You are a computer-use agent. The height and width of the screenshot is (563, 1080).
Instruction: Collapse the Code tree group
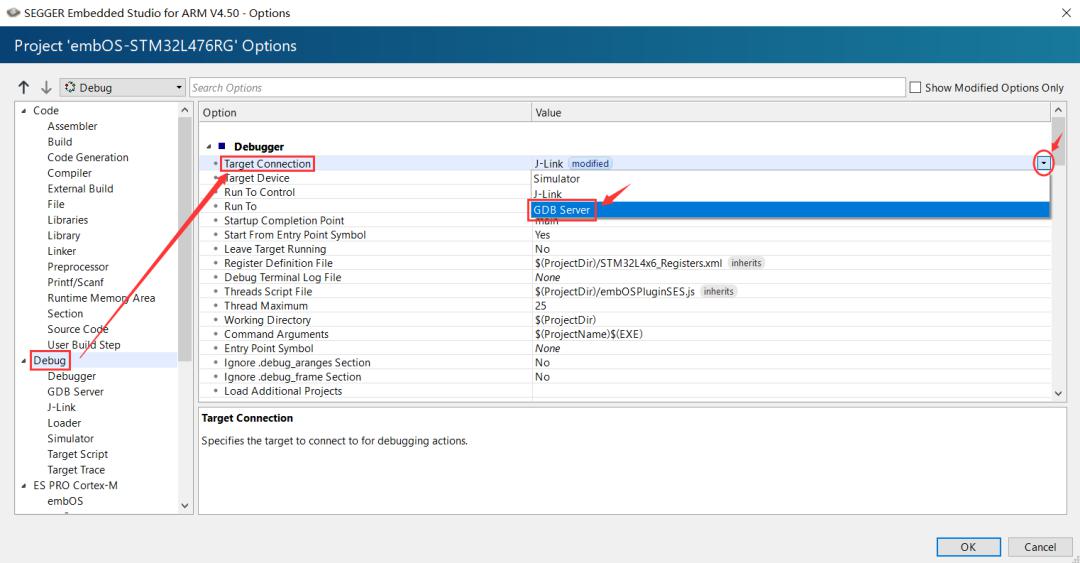pos(23,110)
